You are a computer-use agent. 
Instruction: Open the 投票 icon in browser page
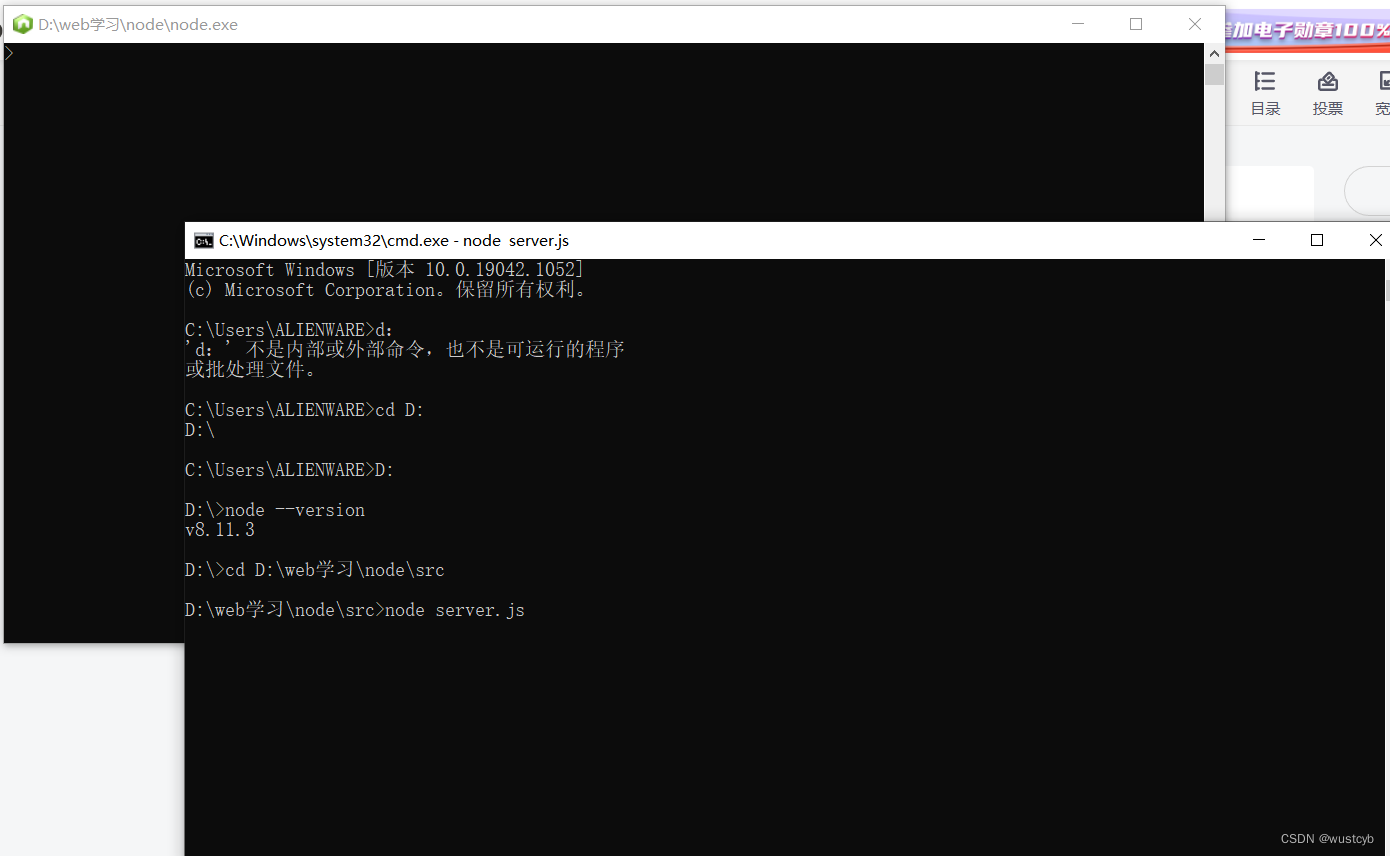[1327, 94]
